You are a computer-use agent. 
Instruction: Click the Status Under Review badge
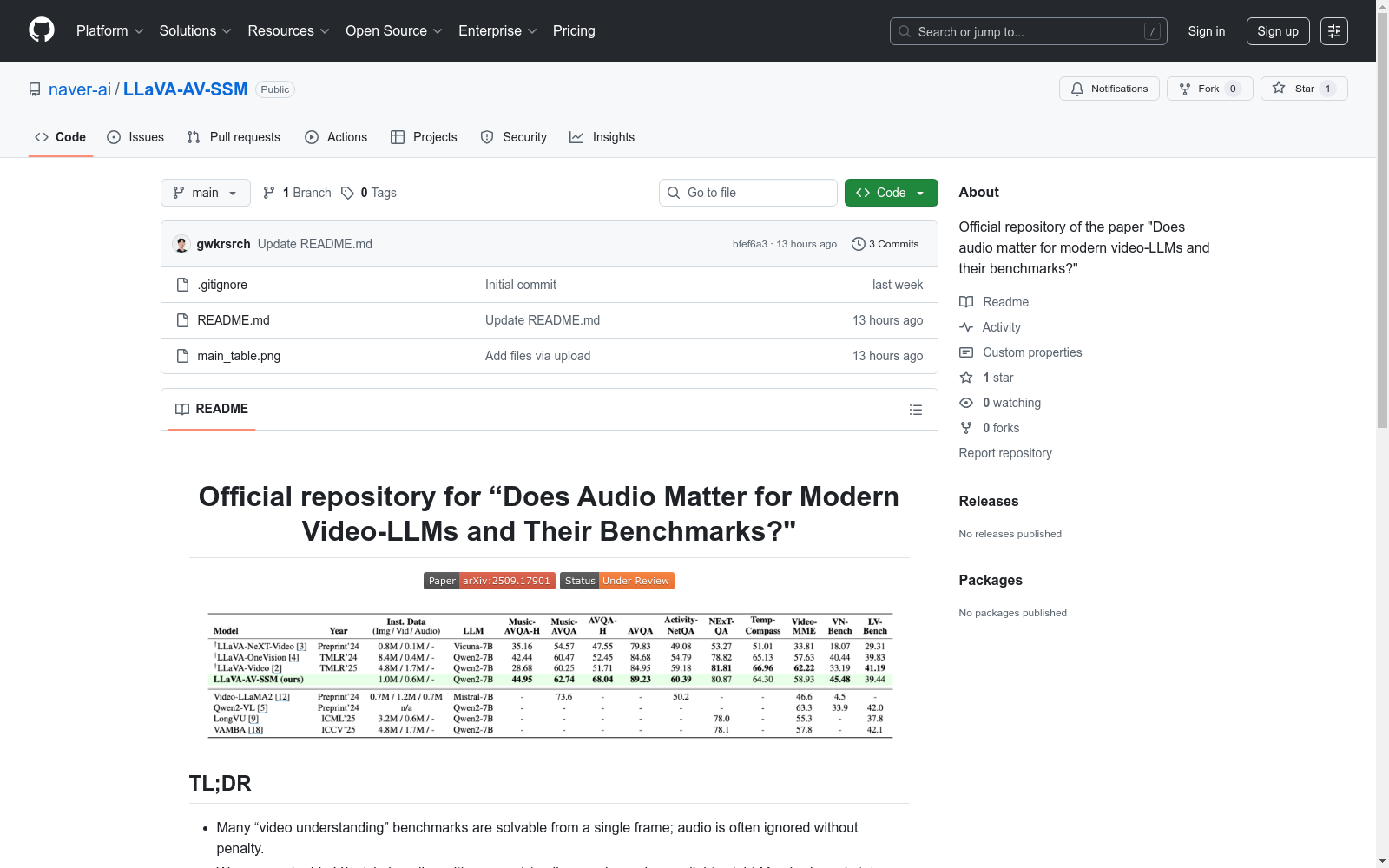[x=617, y=581]
